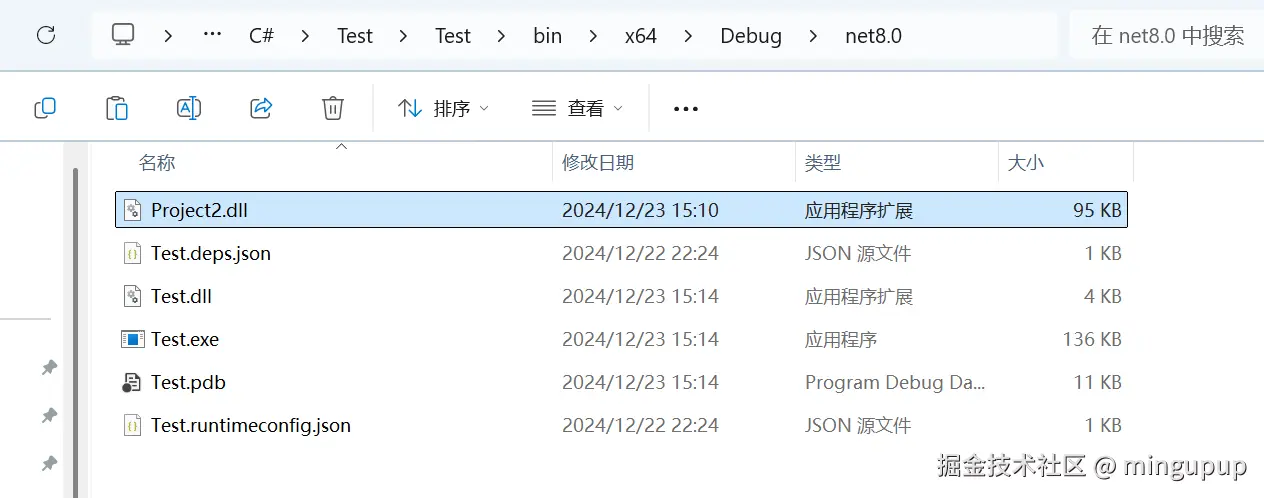Viewport: 1264px width, 498px height.
Task: Select the Test.dll file name
Action: [x=181, y=296]
